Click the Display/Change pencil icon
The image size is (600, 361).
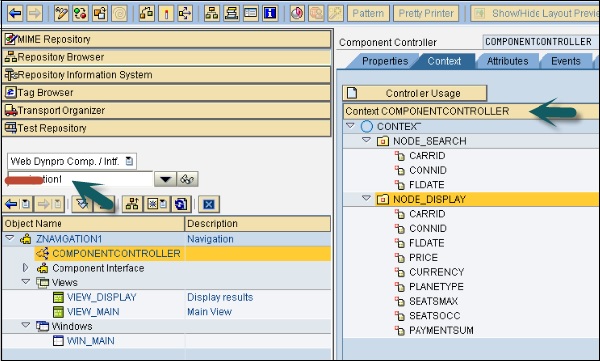[61, 13]
